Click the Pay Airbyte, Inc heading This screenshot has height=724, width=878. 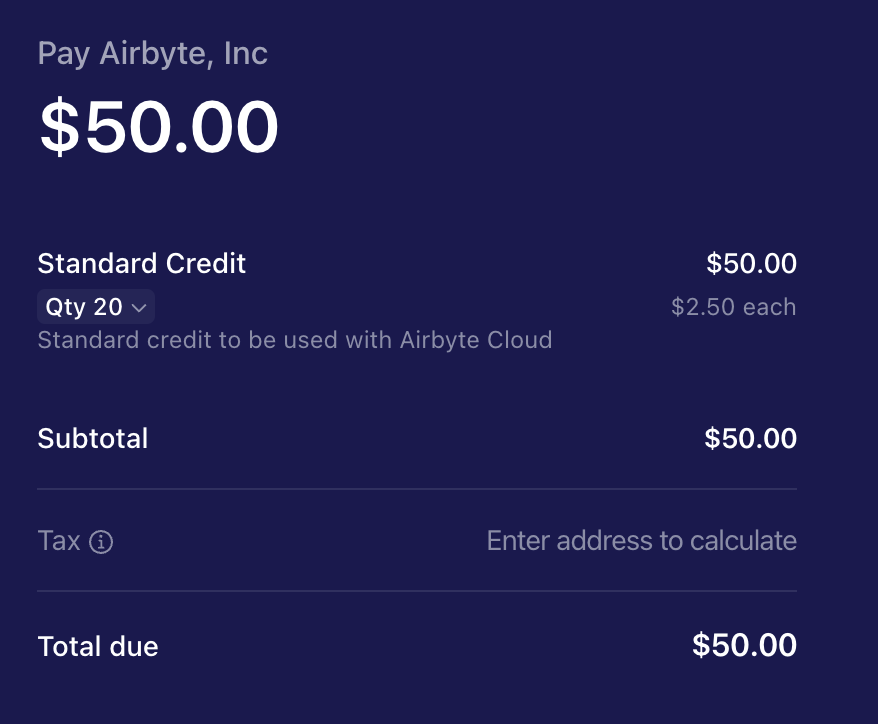(x=152, y=54)
